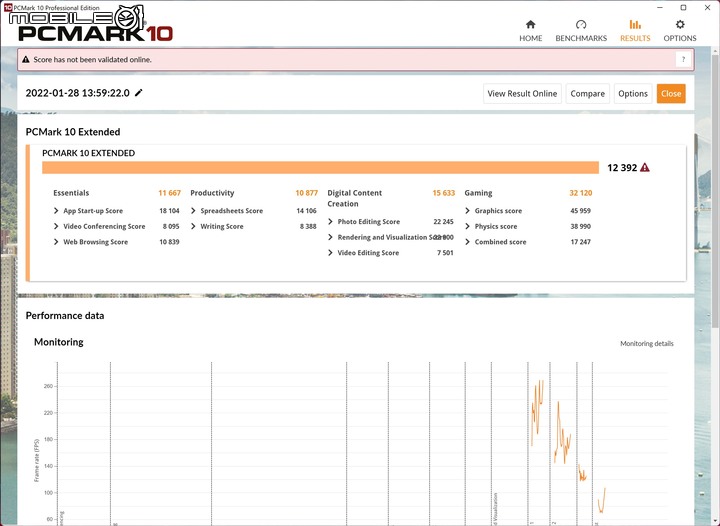This screenshot has height=526, width=720.
Task: Open the OPTIONS gear icon
Action: (x=680, y=24)
